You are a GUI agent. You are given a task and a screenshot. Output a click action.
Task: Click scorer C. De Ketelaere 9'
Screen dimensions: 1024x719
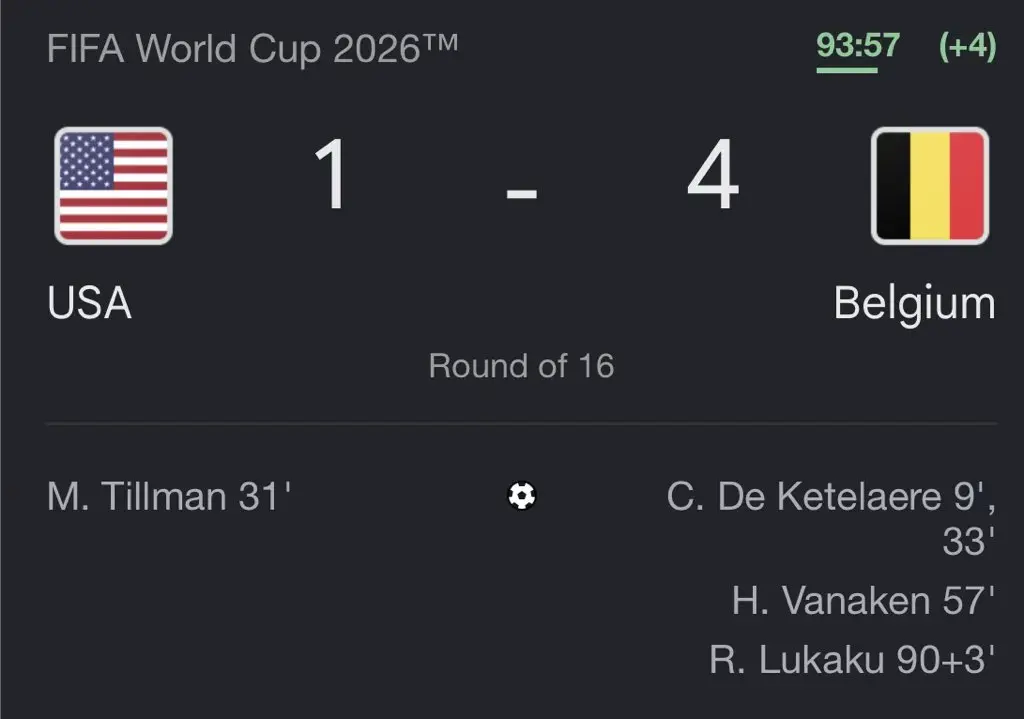pyautogui.click(x=831, y=496)
